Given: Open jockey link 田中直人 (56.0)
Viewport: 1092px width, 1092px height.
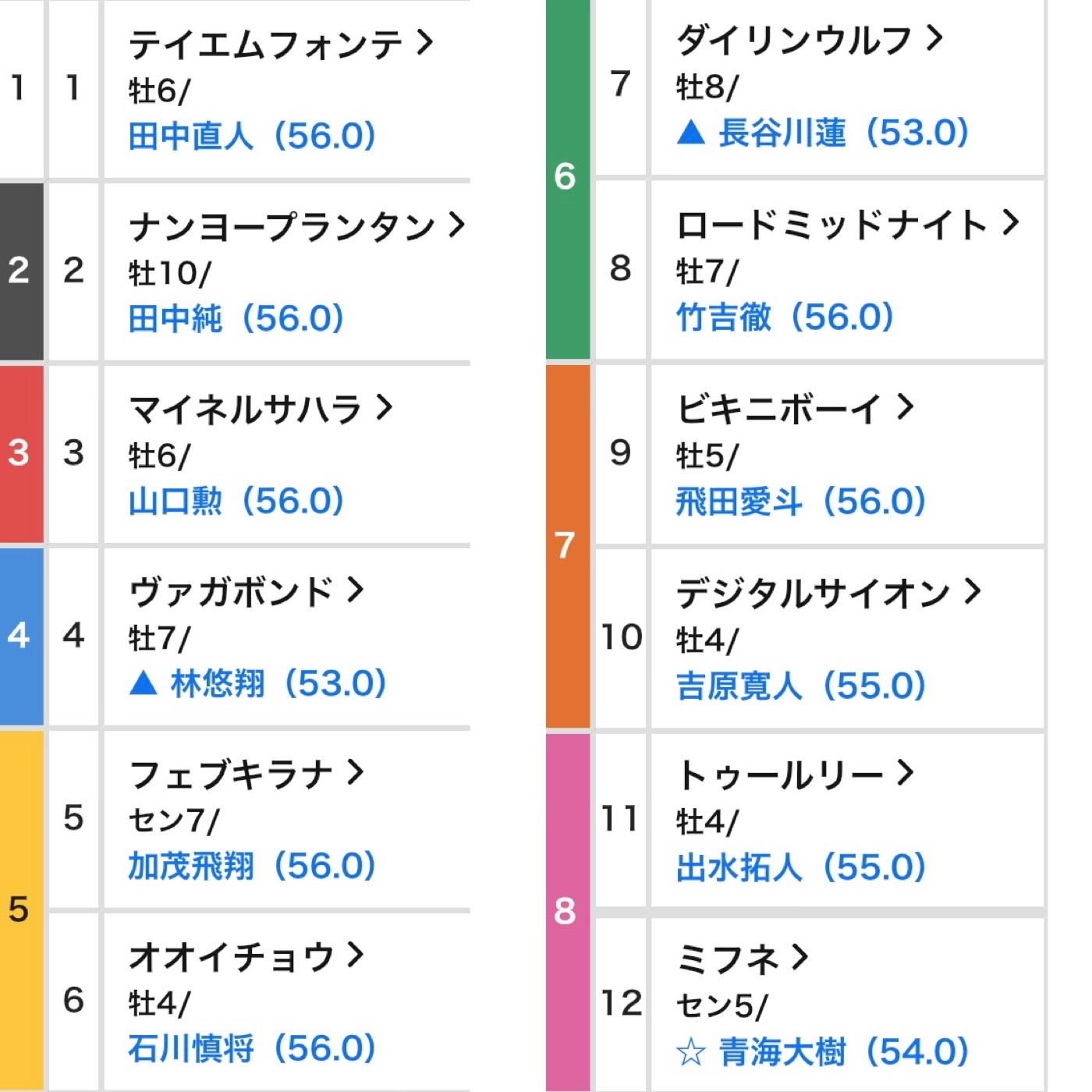Looking at the screenshot, I should tap(252, 136).
